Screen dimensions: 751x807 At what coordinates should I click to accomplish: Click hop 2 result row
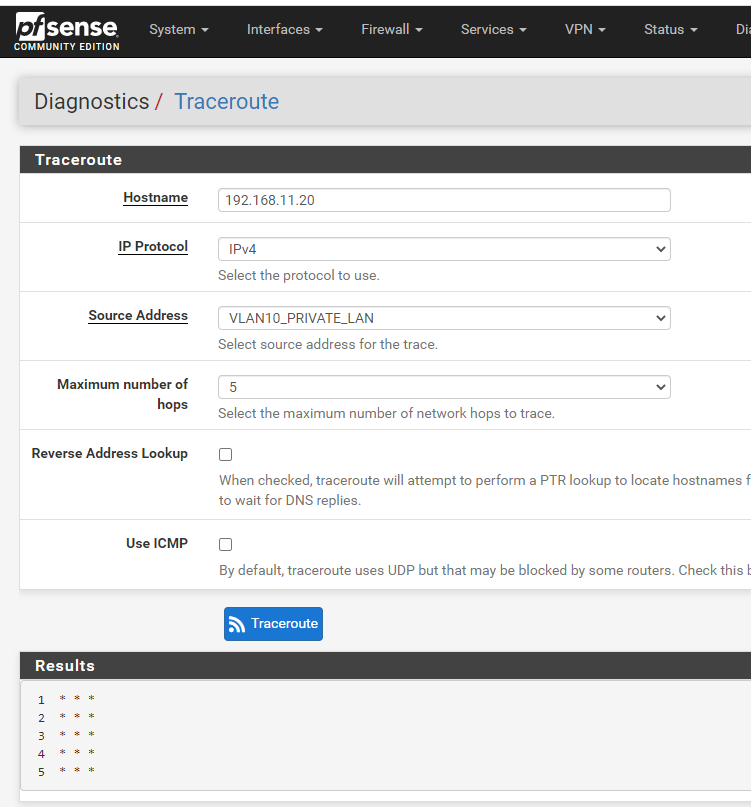[x=66, y=717]
